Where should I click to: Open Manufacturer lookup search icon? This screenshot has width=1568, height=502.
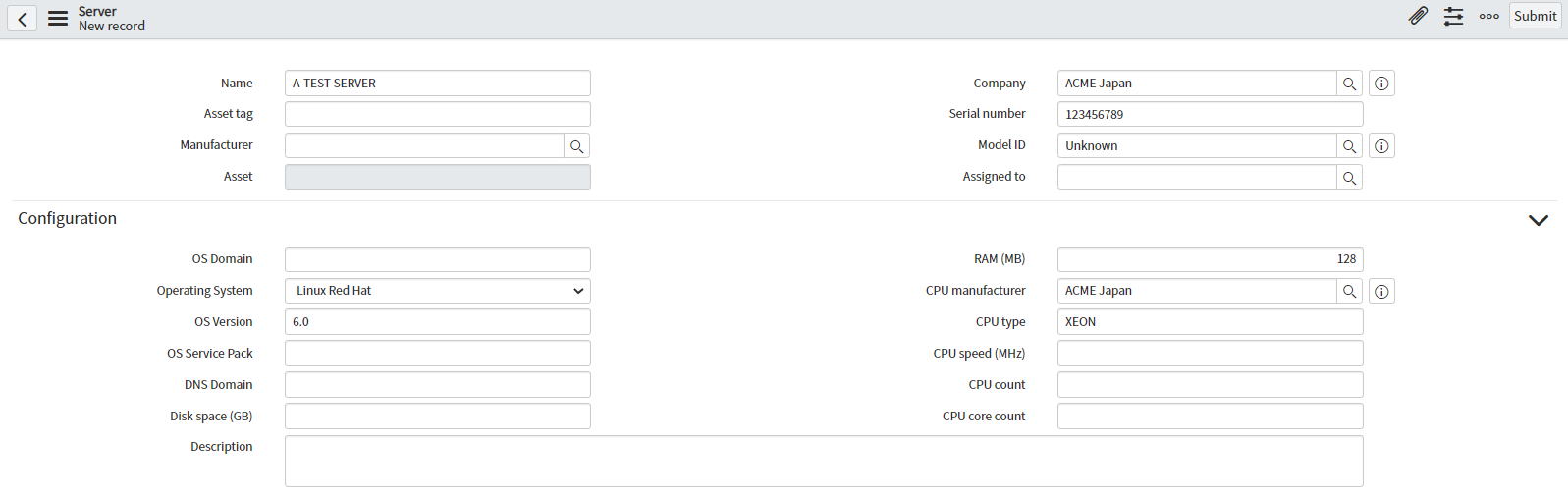(x=577, y=146)
